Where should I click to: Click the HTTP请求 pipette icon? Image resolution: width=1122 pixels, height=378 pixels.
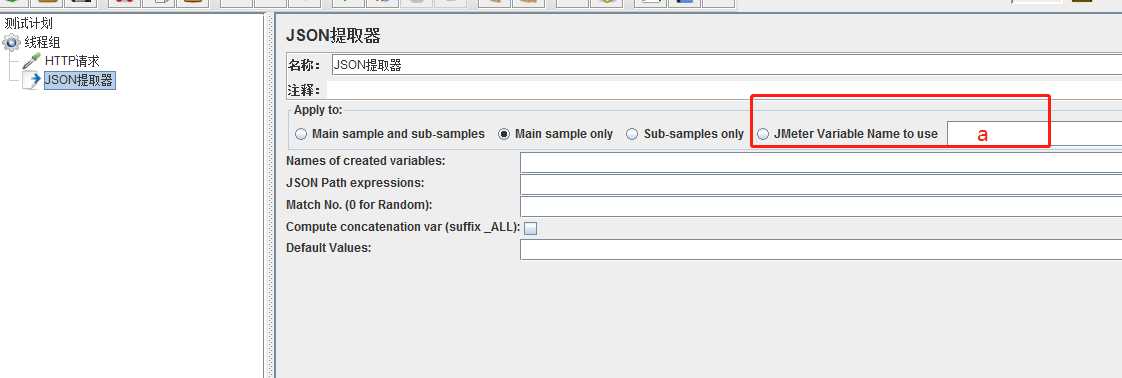pyautogui.click(x=31, y=62)
